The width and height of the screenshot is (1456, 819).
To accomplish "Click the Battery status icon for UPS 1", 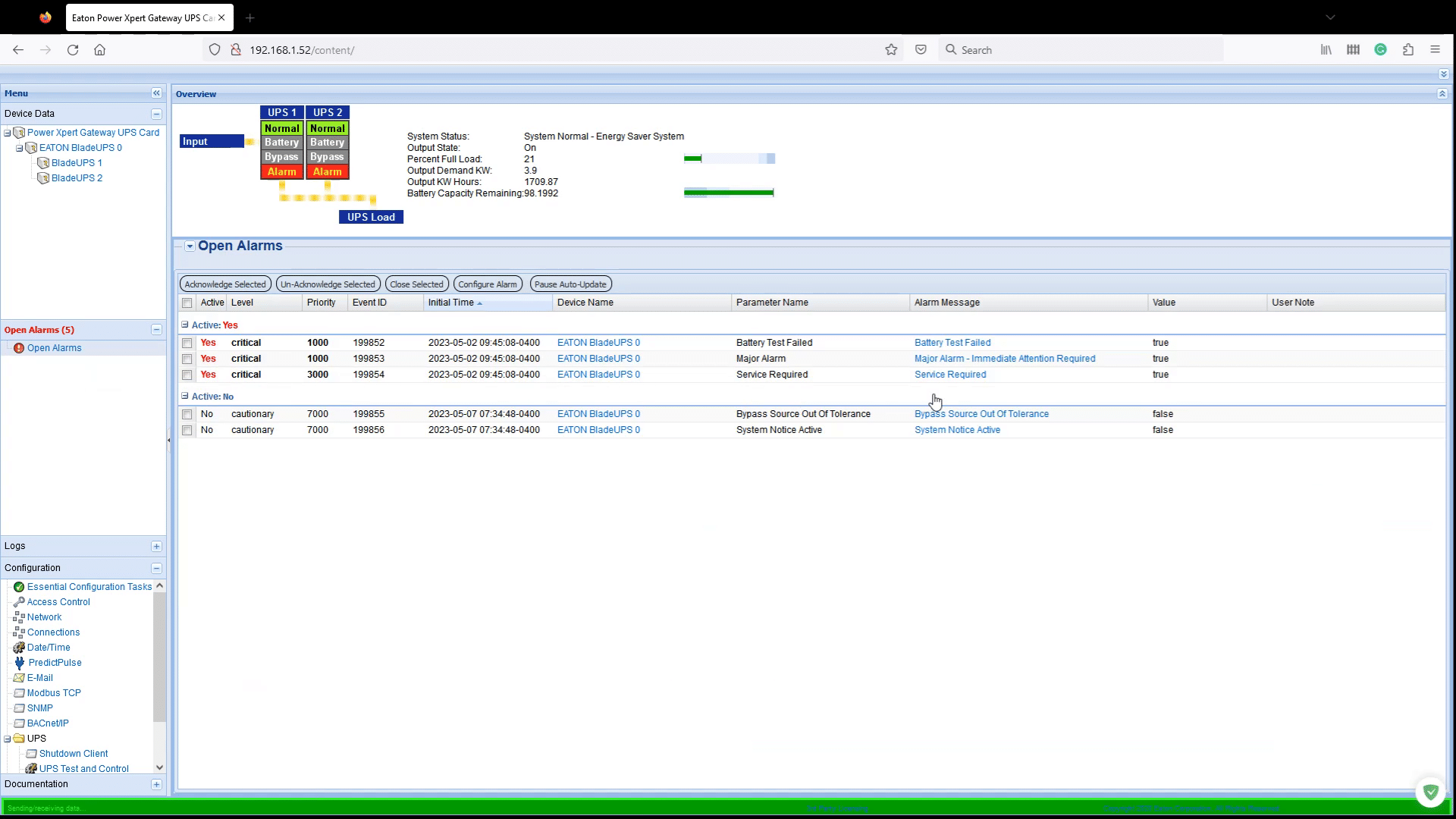I will (x=280, y=141).
